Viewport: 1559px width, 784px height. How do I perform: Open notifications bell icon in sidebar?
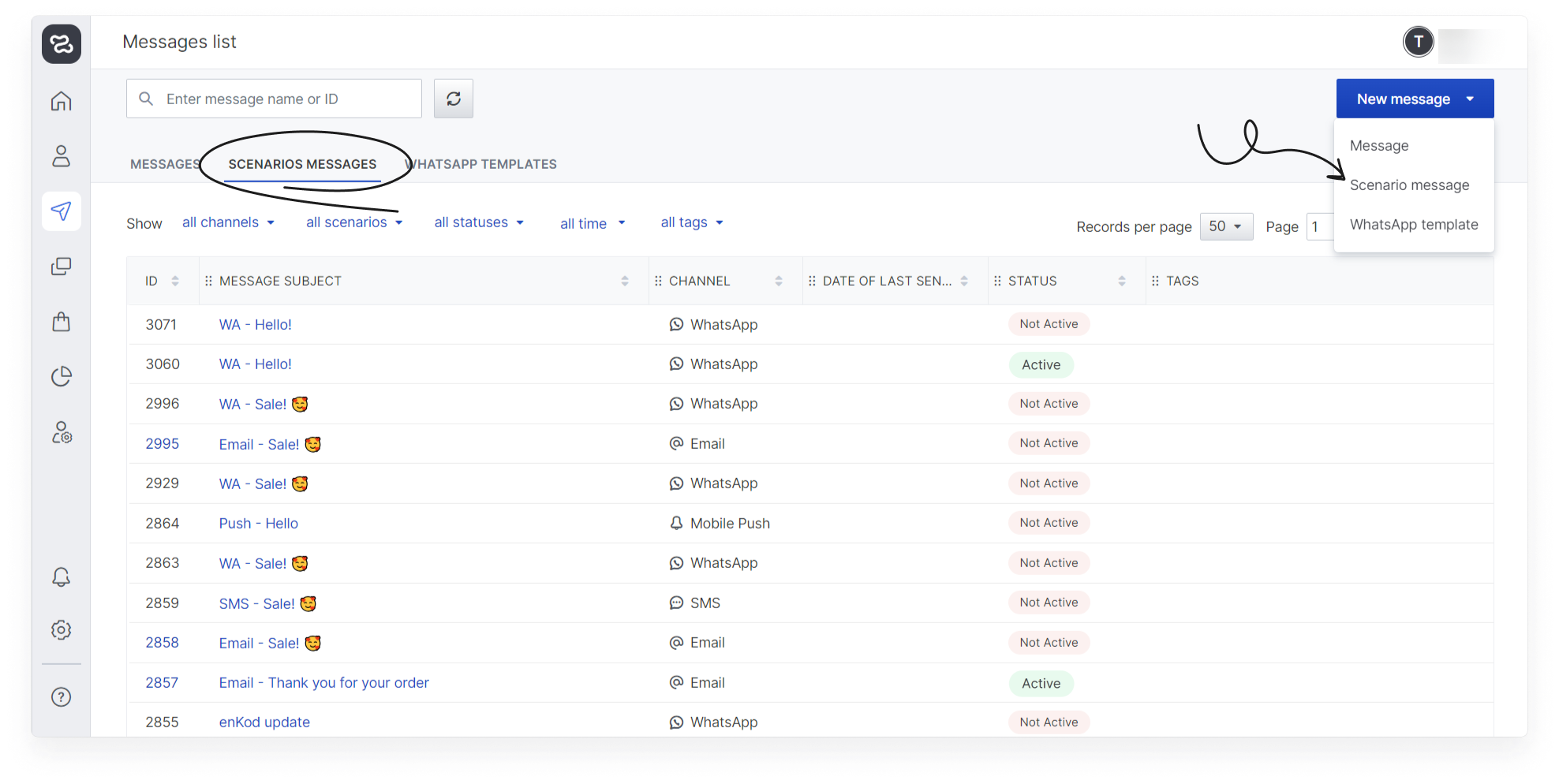(62, 577)
